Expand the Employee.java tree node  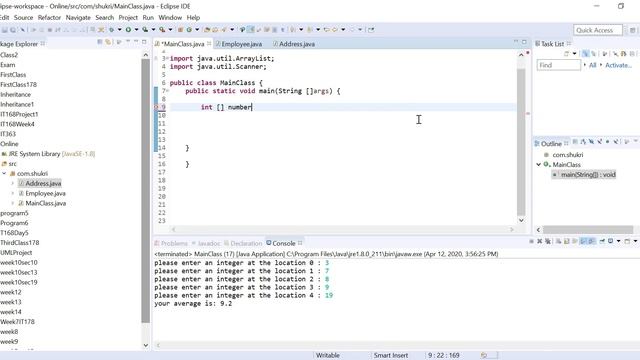click(x=13, y=193)
